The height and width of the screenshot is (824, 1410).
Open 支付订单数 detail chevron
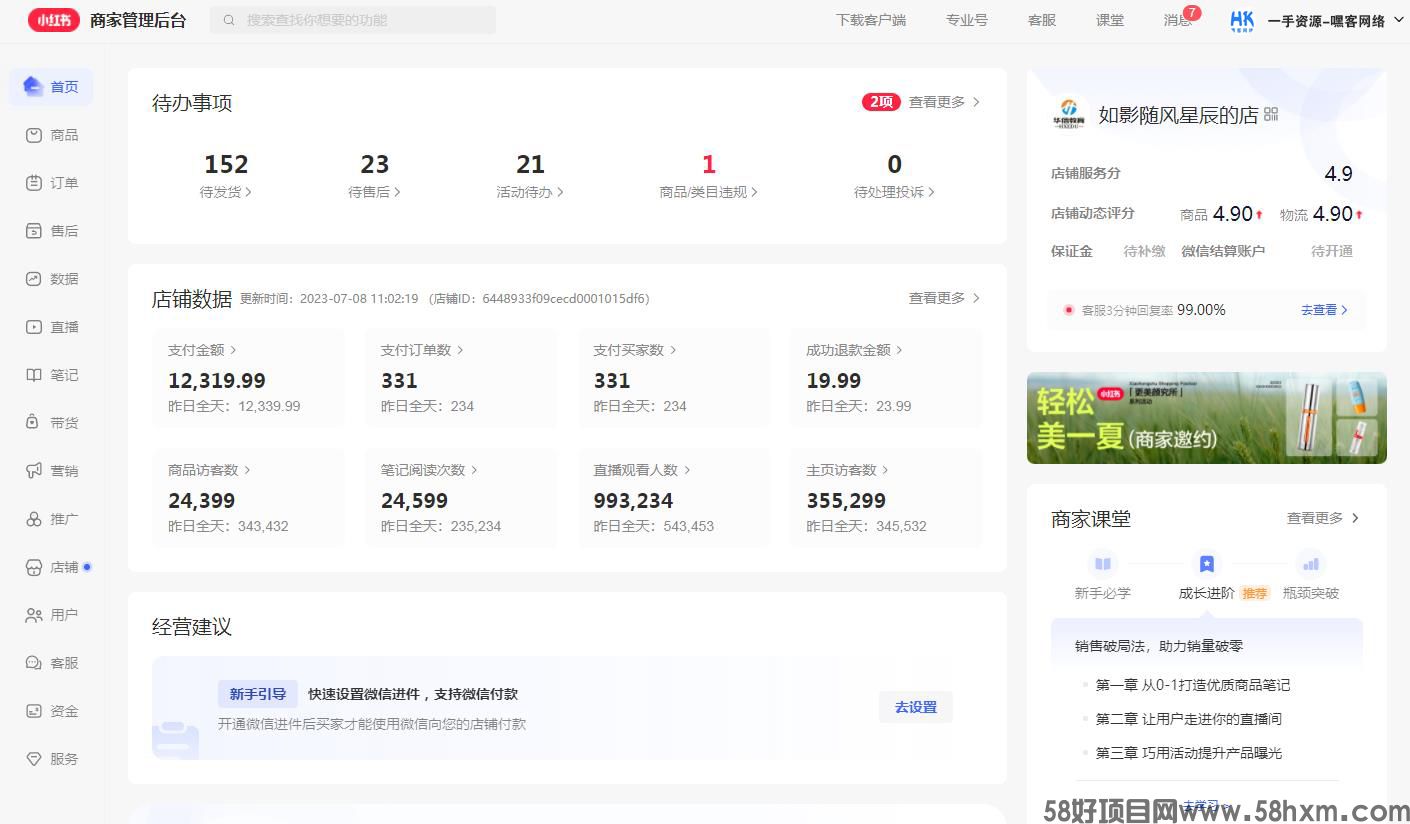[x=460, y=350]
